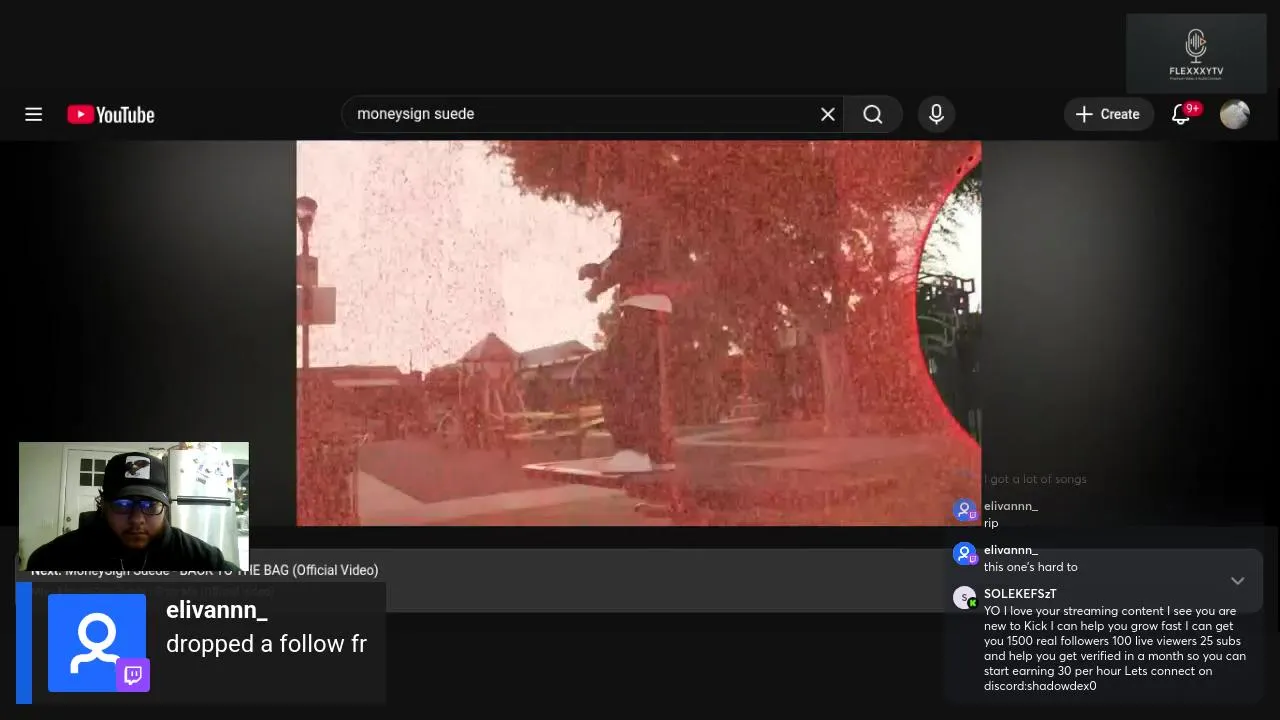The height and width of the screenshot is (720, 1280).
Task: Click the 'rip' chat message
Action: click(991, 523)
